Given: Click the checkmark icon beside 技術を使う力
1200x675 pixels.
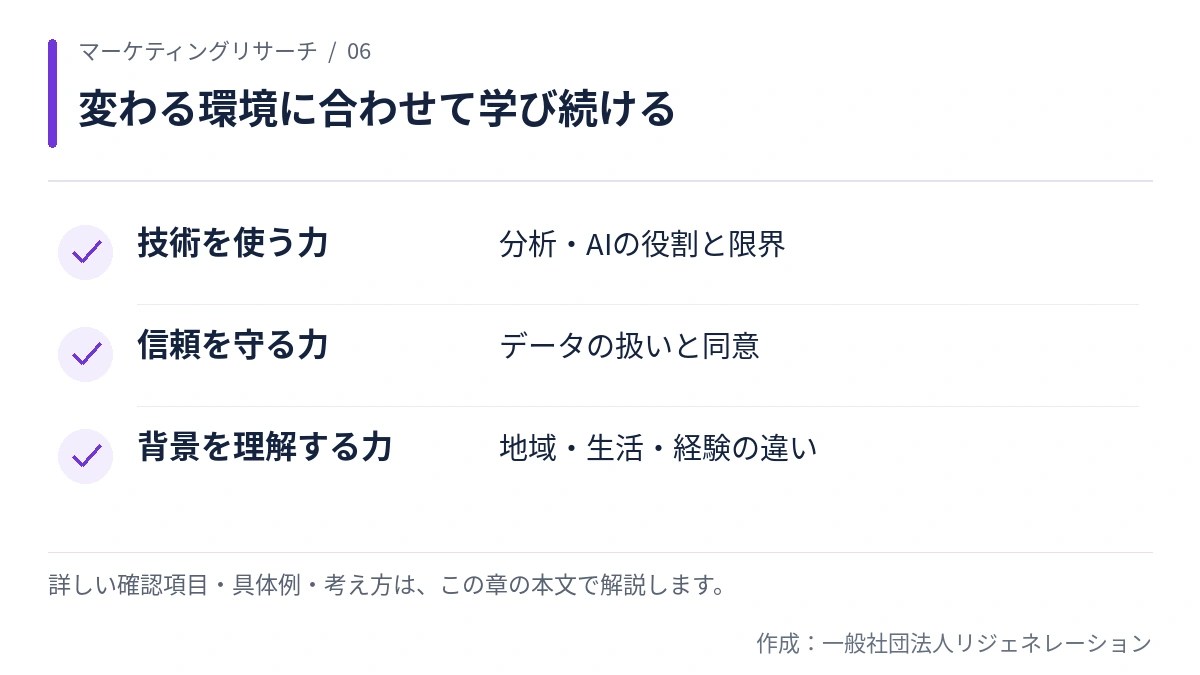Looking at the screenshot, I should click(85, 252).
